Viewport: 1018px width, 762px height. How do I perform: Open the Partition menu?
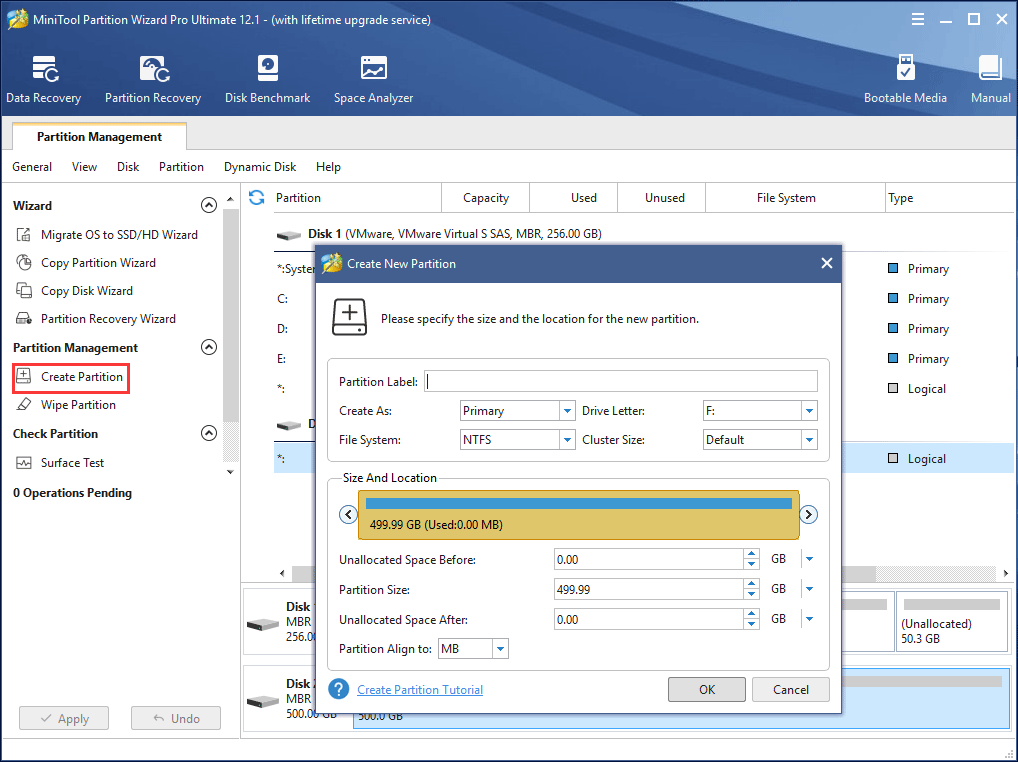[x=181, y=167]
